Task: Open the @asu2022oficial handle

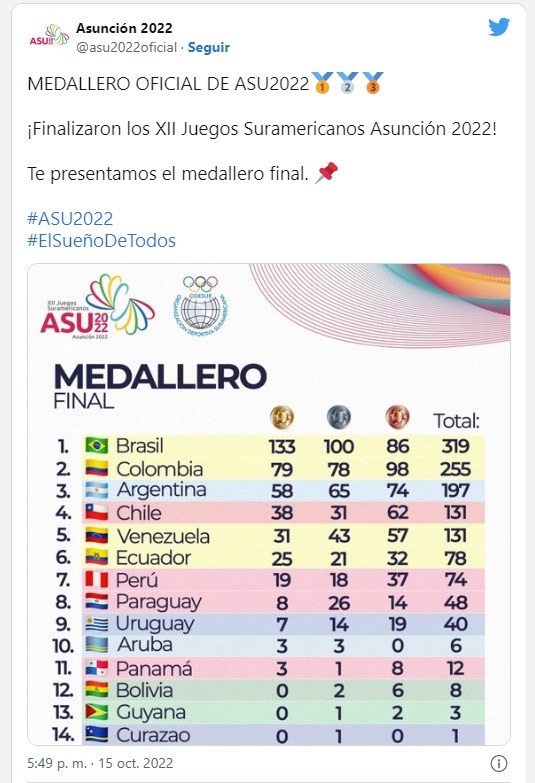Action: (126, 47)
